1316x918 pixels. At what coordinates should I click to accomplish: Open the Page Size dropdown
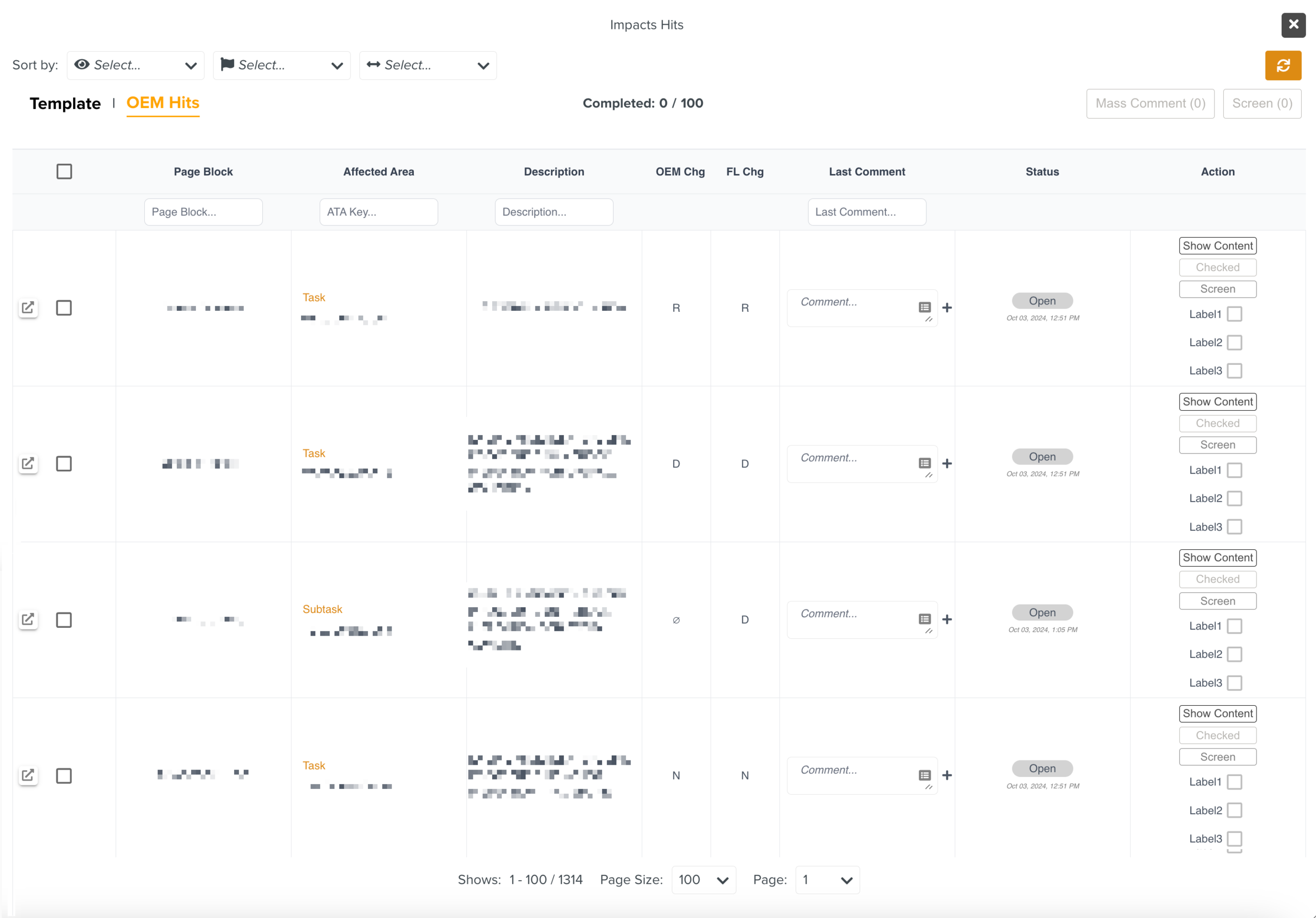tap(703, 880)
